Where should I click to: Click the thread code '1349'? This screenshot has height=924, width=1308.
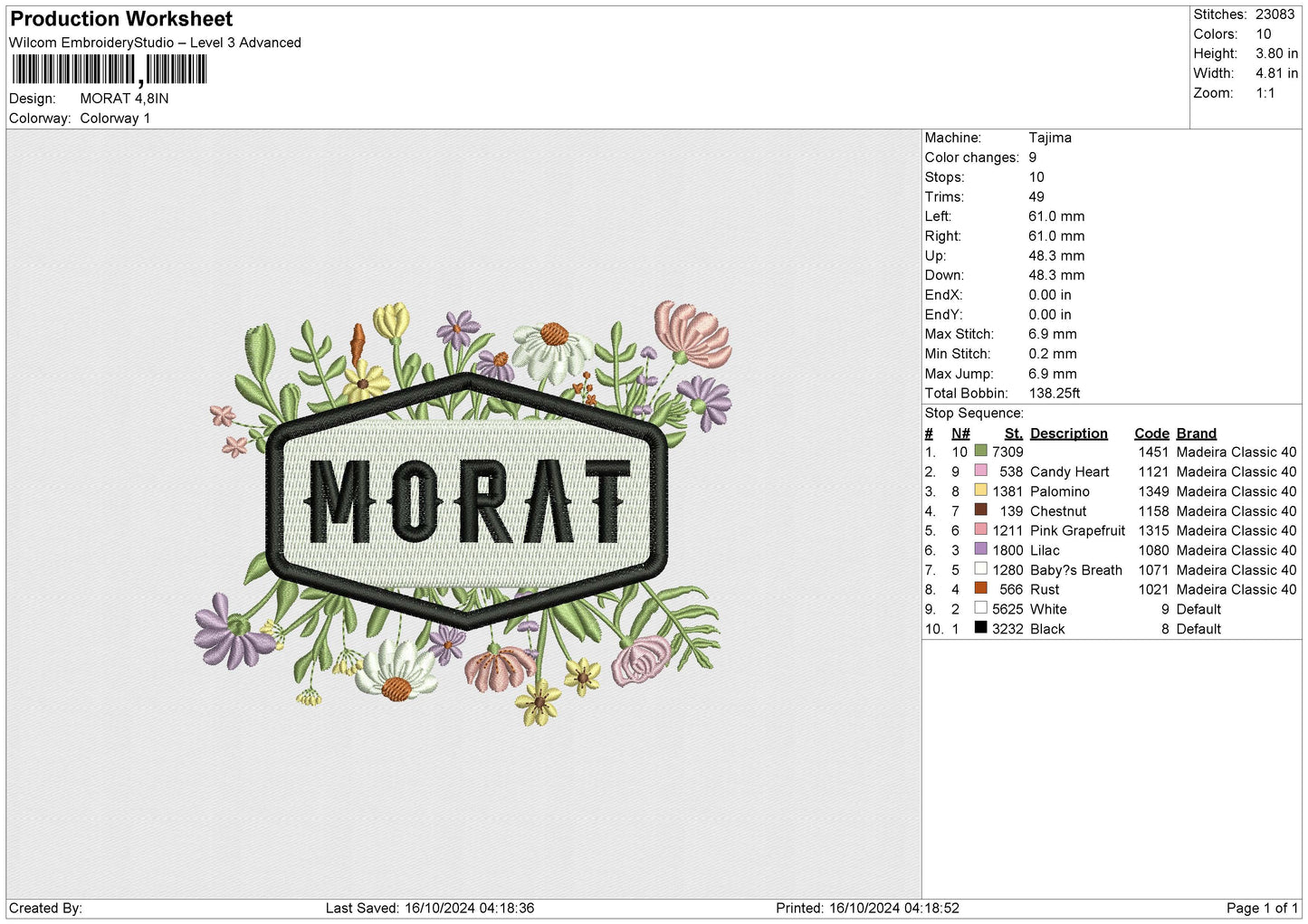(x=1153, y=491)
